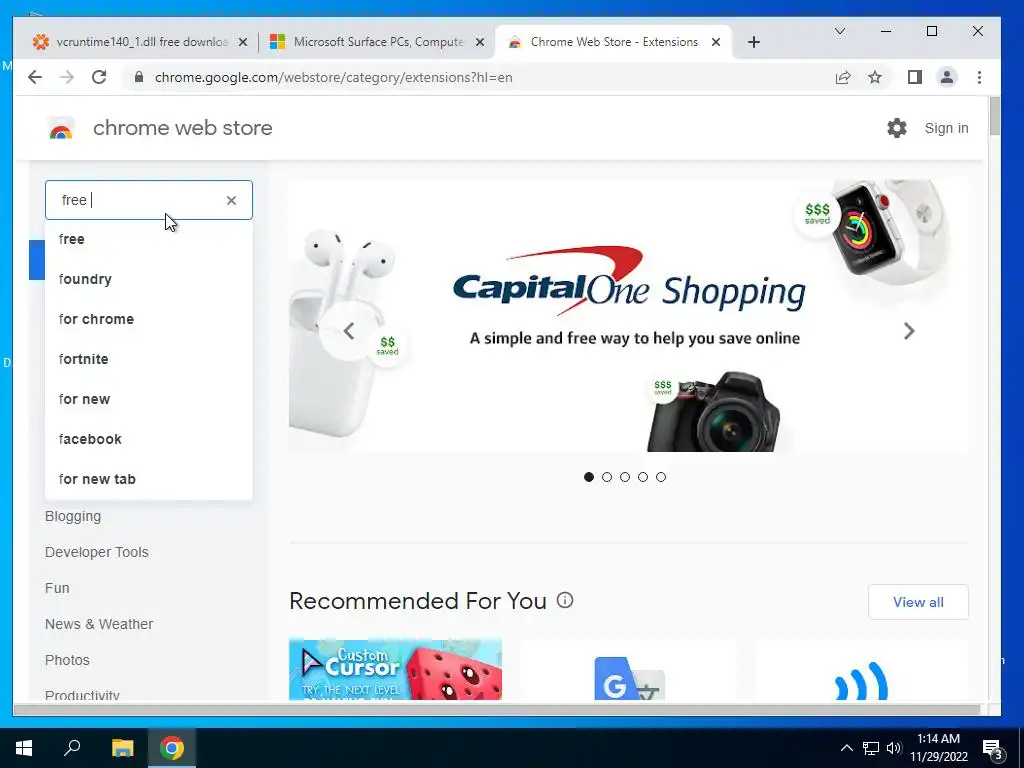This screenshot has width=1024, height=768.
Task: Open web store settings gear
Action: (x=897, y=128)
